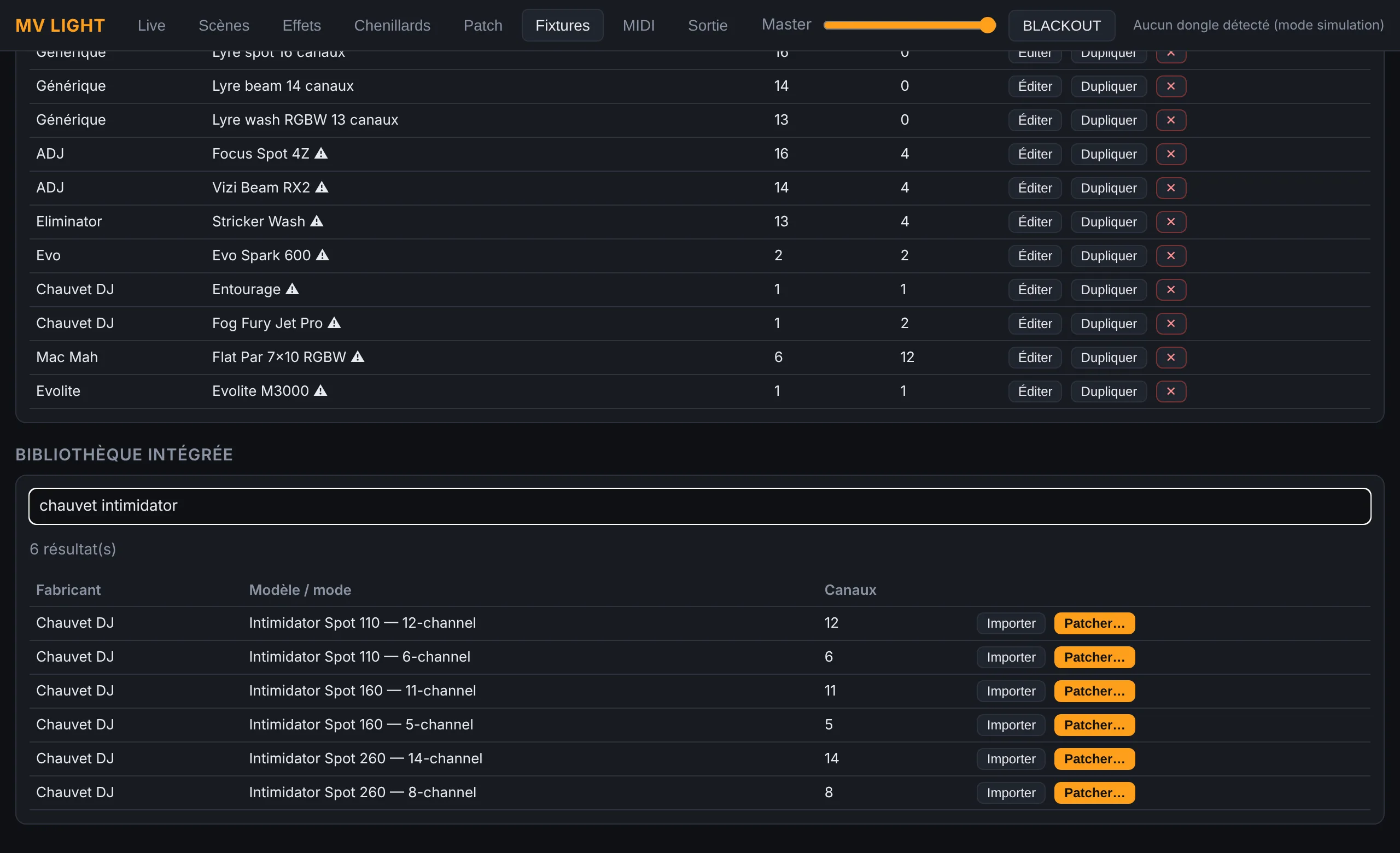The image size is (1400, 853).
Task: Select the '6 résultat(s)' text
Action: pyautogui.click(x=73, y=549)
